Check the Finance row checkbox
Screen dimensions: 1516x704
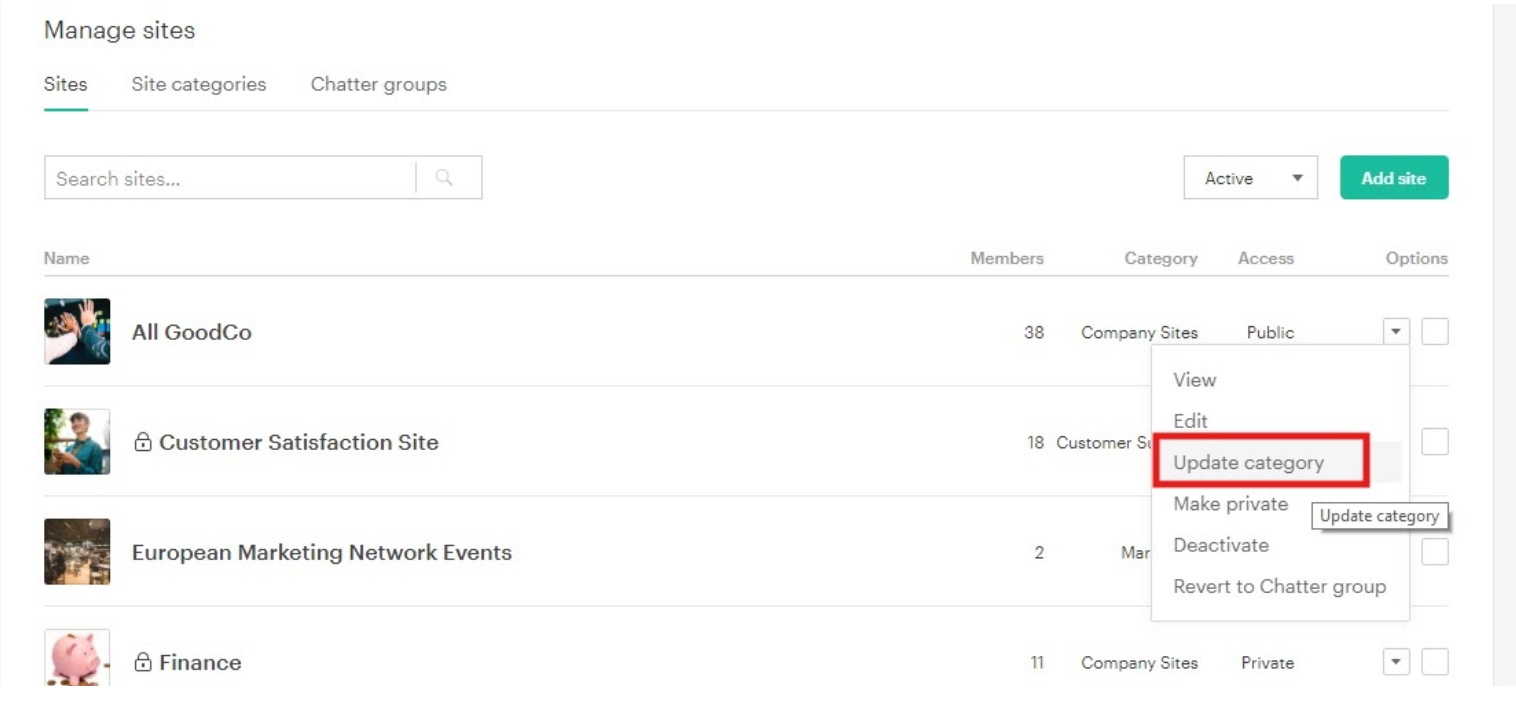point(1435,661)
